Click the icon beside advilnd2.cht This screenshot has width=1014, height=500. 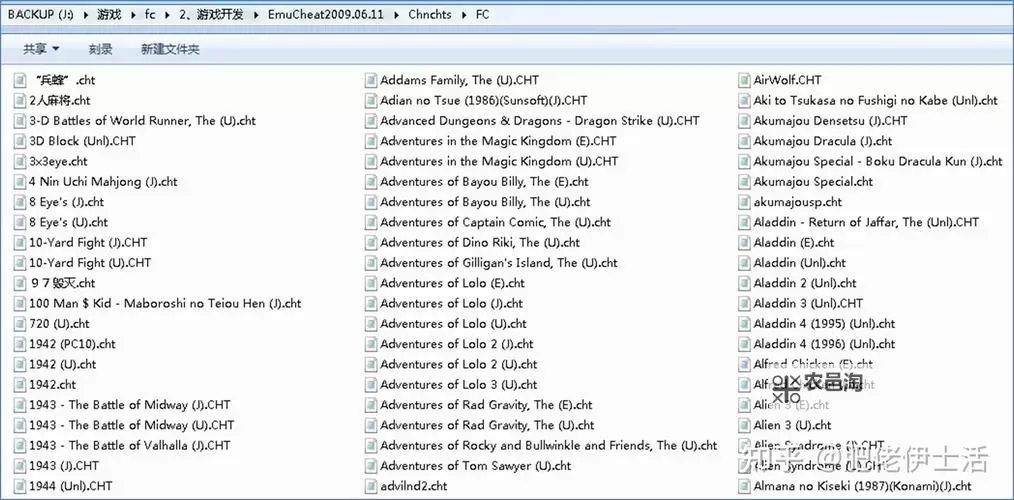[371, 486]
